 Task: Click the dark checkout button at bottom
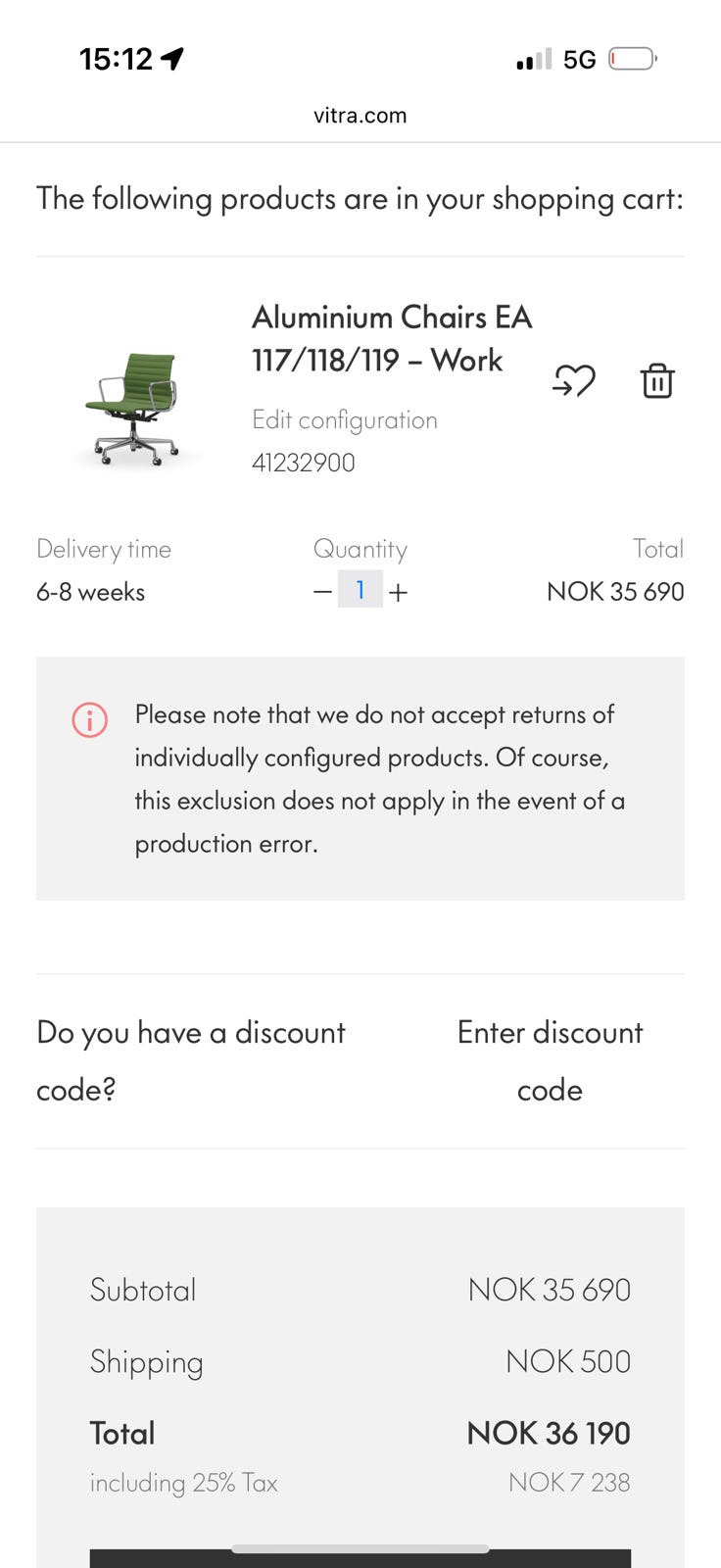coord(360,1559)
